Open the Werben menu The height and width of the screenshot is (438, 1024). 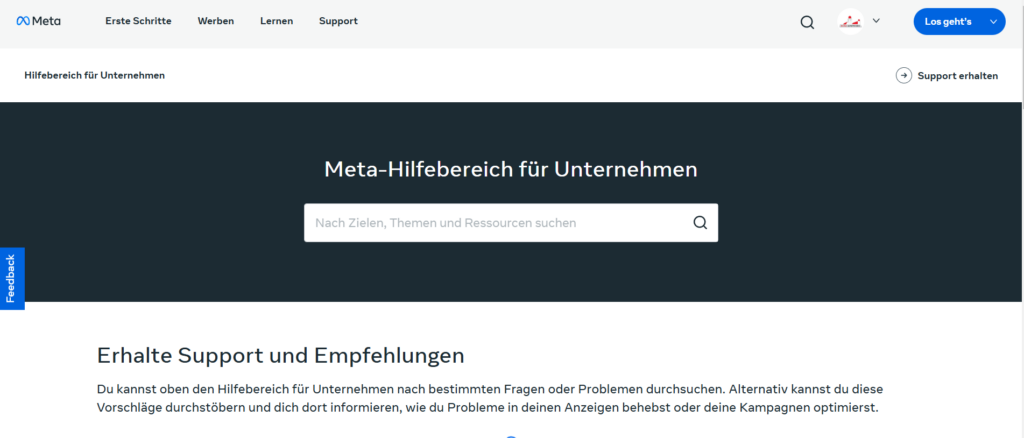coord(216,21)
